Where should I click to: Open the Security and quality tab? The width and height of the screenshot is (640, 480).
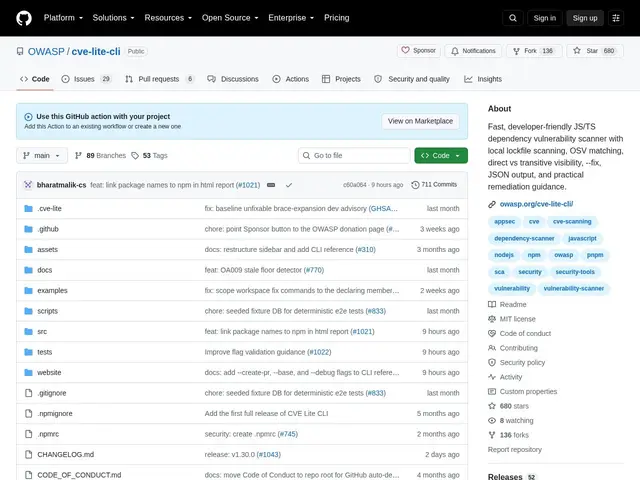412,79
